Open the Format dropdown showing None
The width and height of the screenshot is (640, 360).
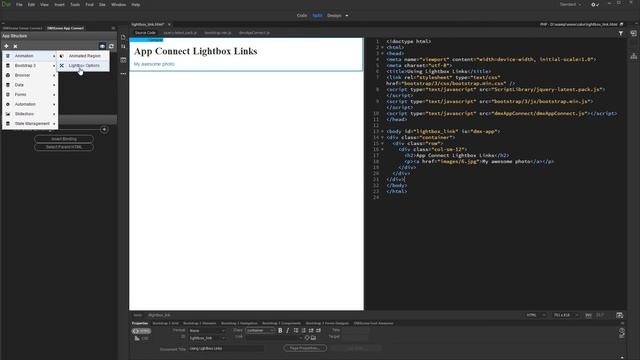pyautogui.click(x=207, y=331)
